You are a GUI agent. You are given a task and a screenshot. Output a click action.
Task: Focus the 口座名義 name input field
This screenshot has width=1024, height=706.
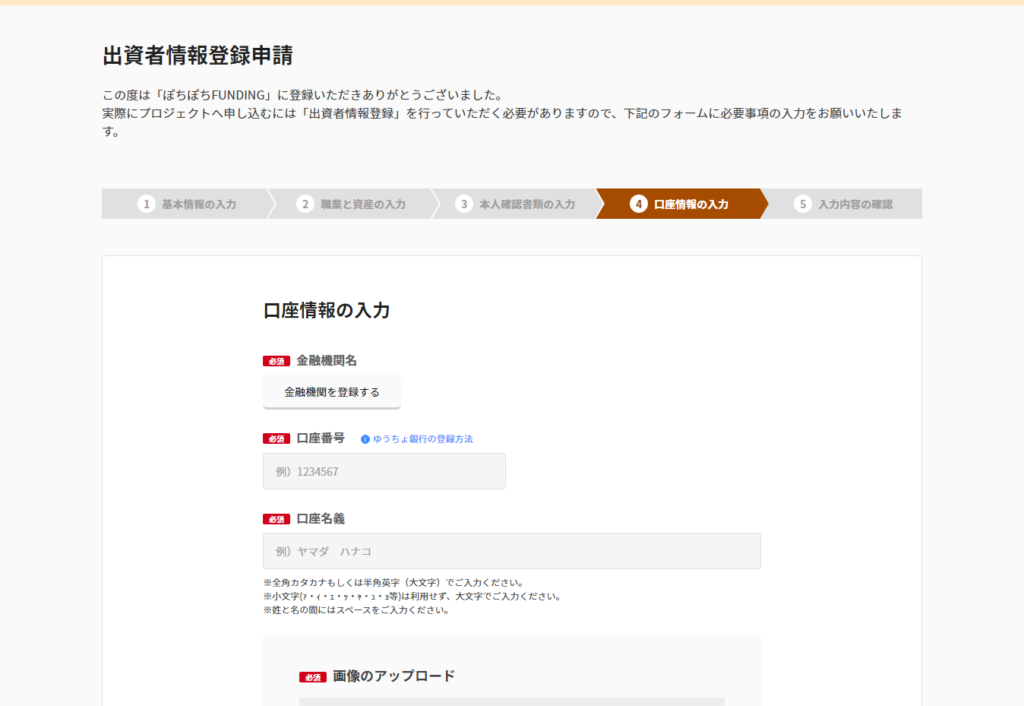point(511,551)
